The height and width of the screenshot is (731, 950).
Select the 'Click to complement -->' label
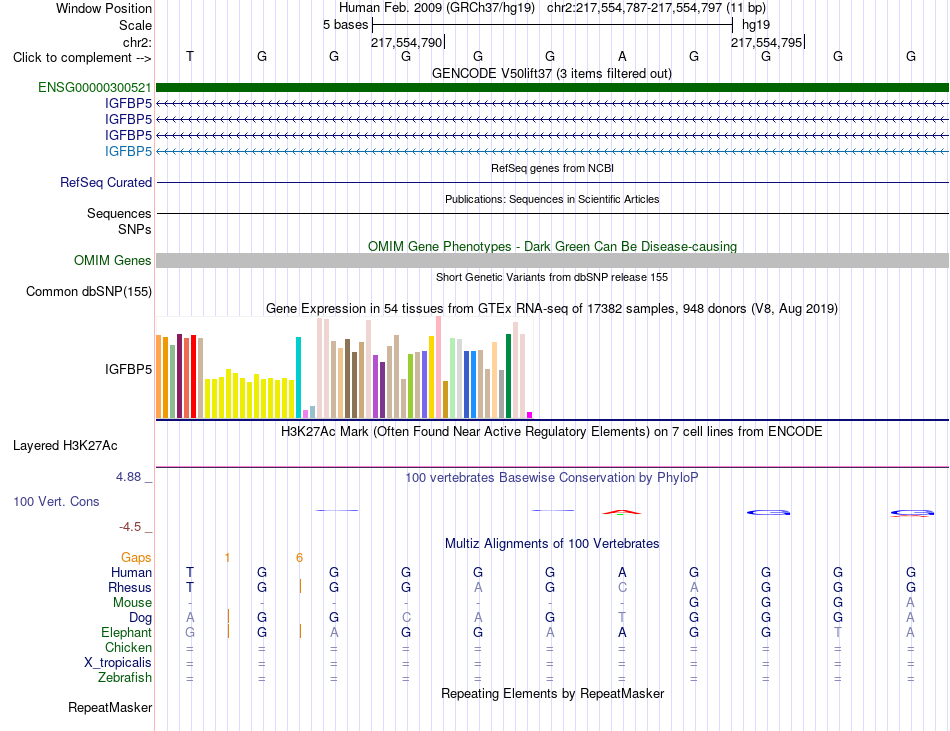coord(82,58)
